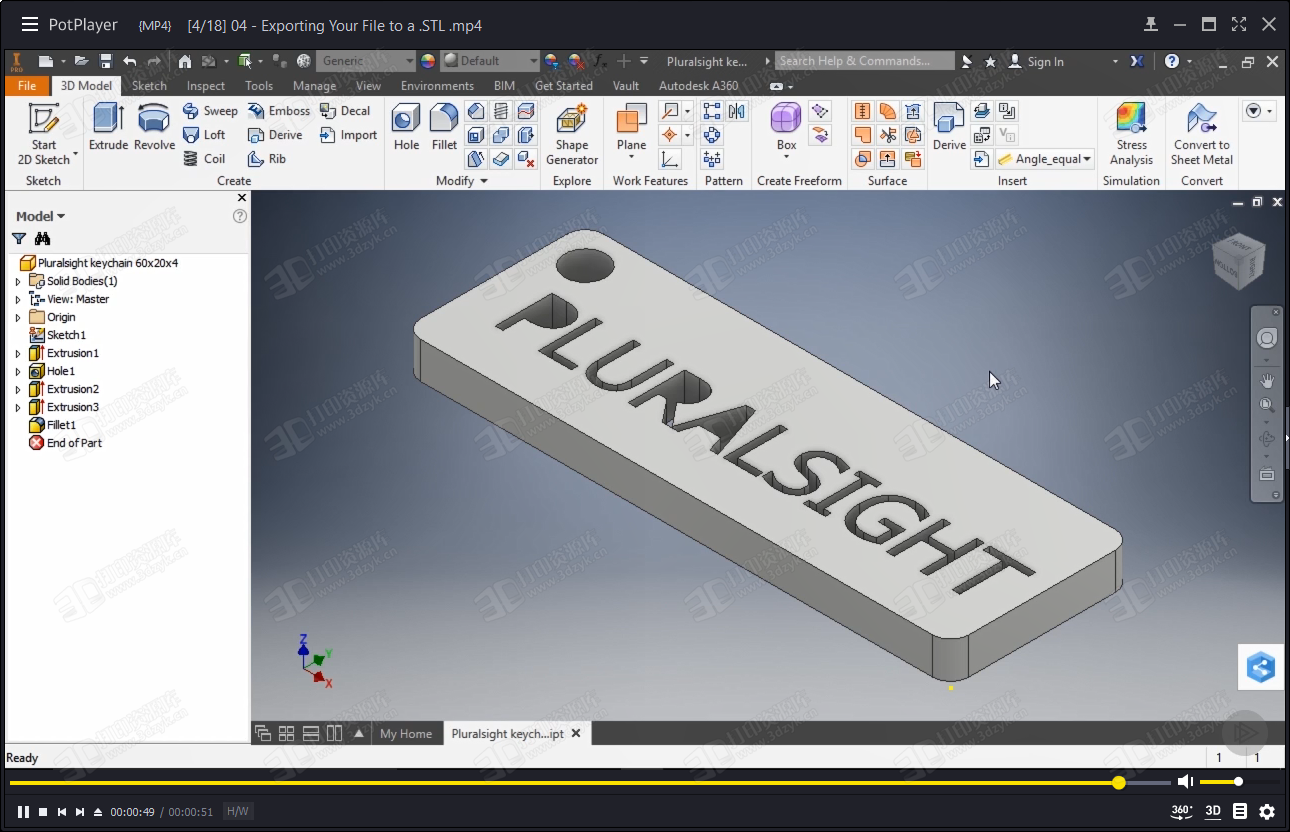This screenshot has height=832, width=1290.
Task: Click the UCS work feature icon
Action: coord(670,159)
